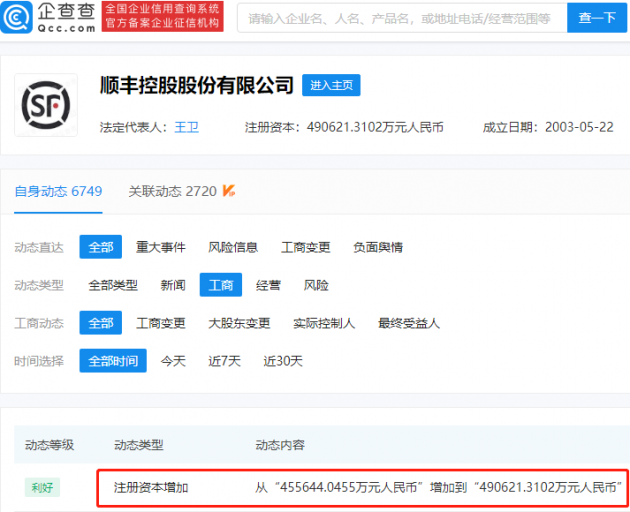The width and height of the screenshot is (630, 512).
Task: Select 最终受益人 filter option
Action: 409,323
